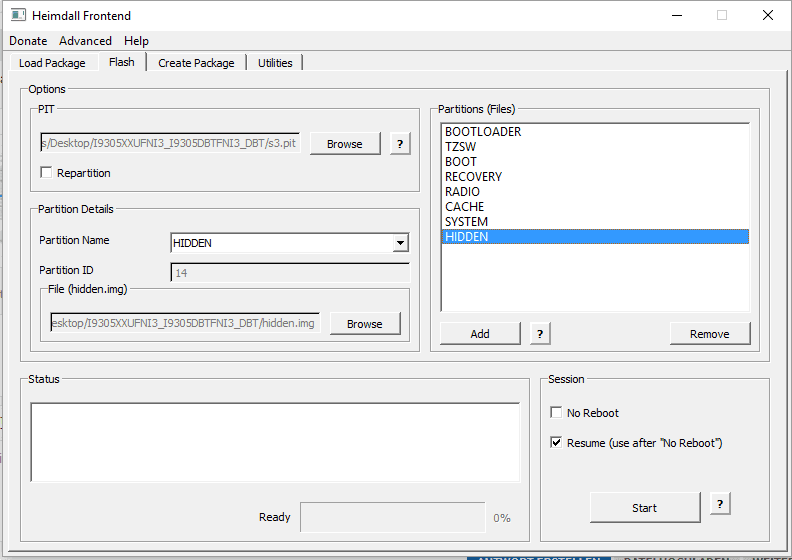Select RECOVERY in the partitions list

coord(595,177)
